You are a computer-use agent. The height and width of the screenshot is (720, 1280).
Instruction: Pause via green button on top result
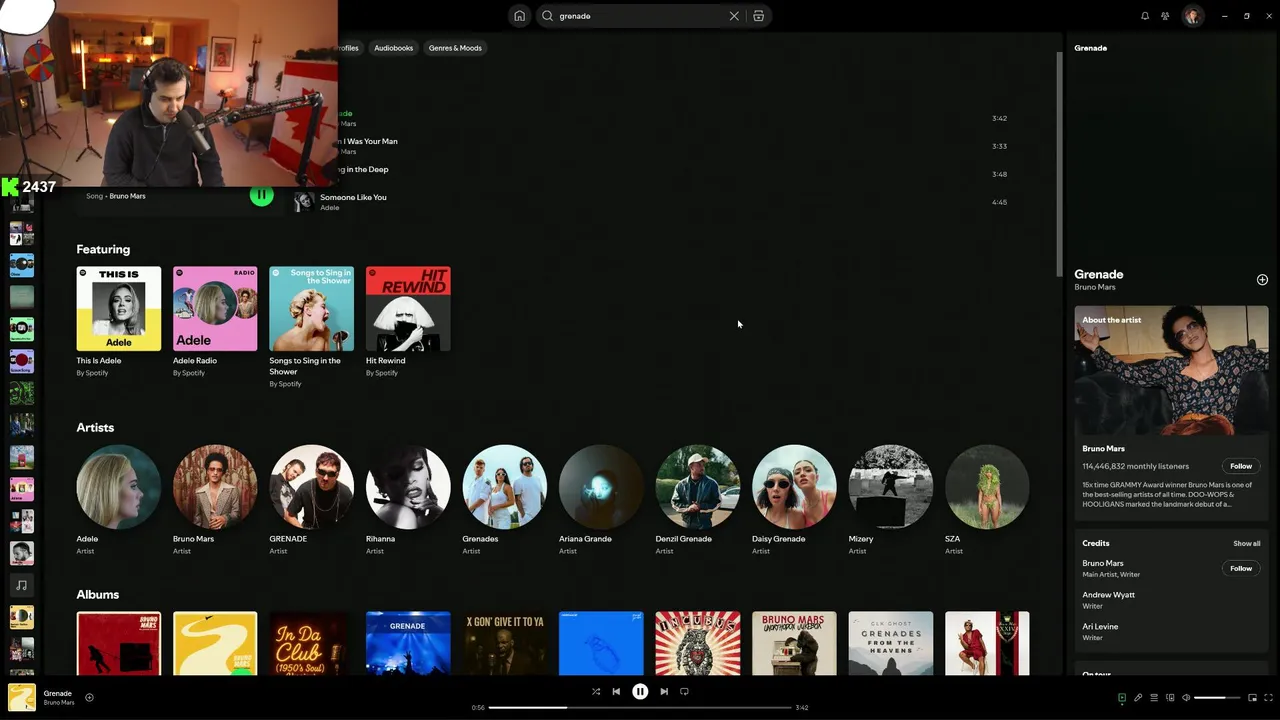261,196
